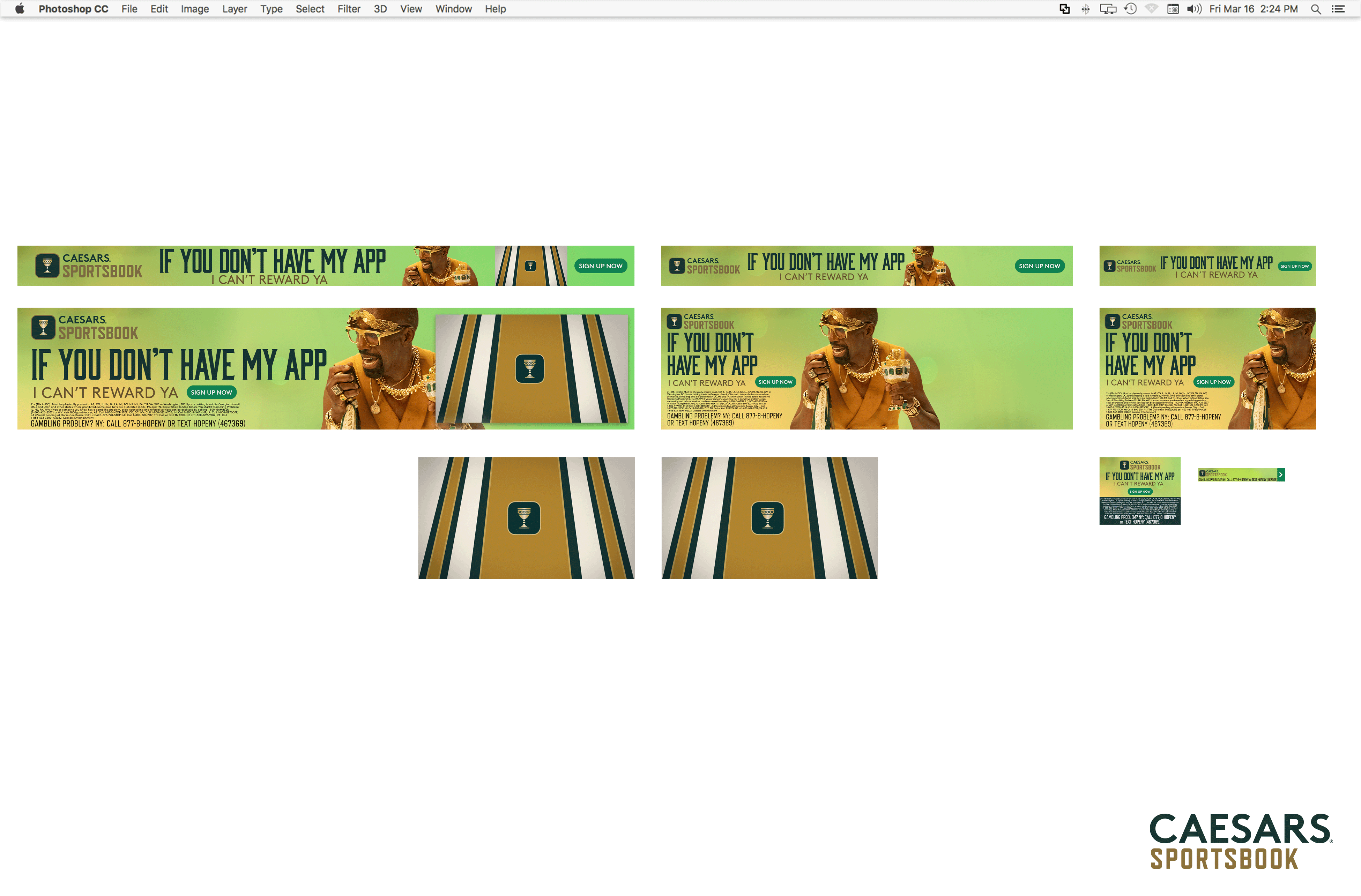Open Notification Center list icon
Screen dimensions: 1361x896
click(x=1339, y=9)
